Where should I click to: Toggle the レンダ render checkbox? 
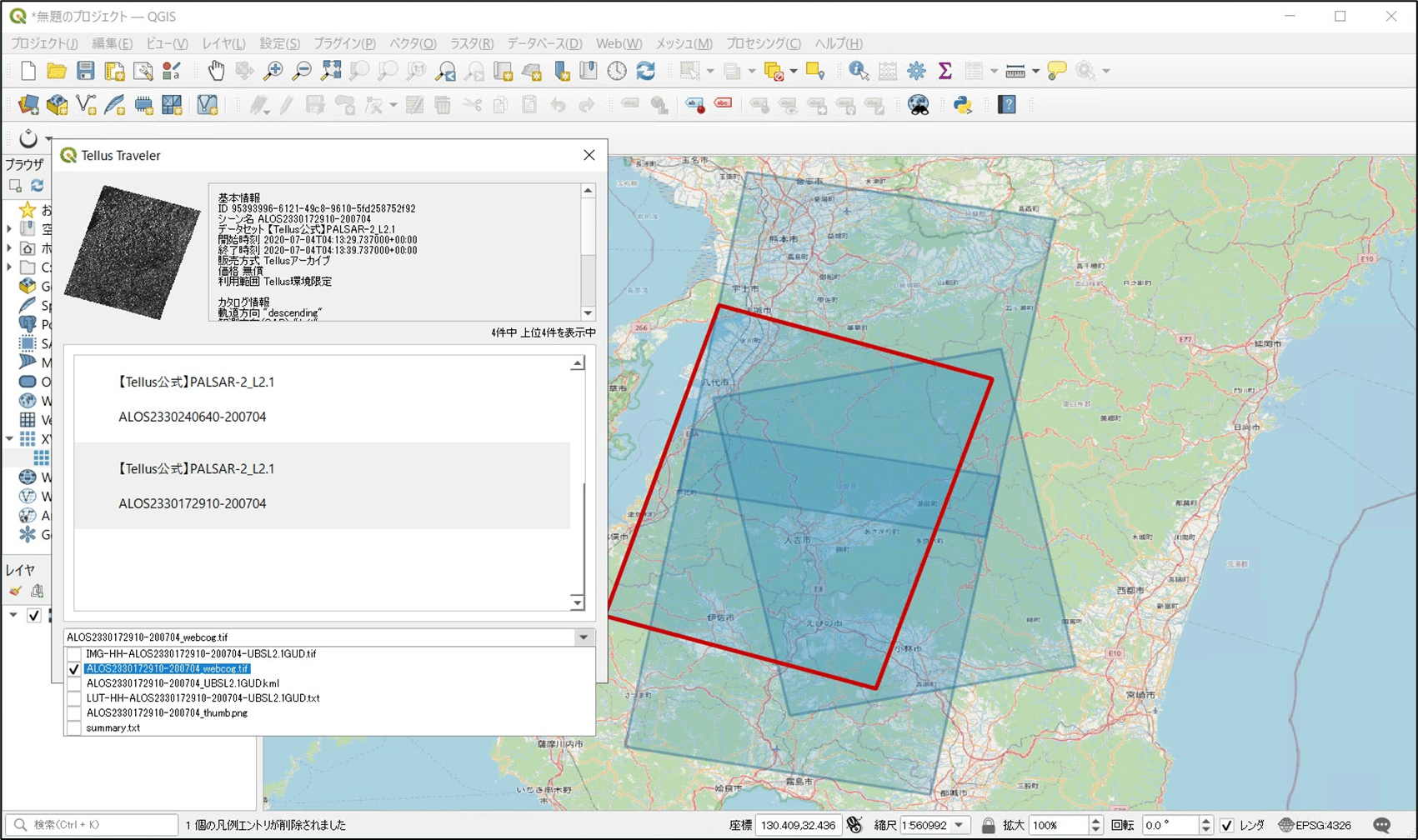pyautogui.click(x=1227, y=825)
